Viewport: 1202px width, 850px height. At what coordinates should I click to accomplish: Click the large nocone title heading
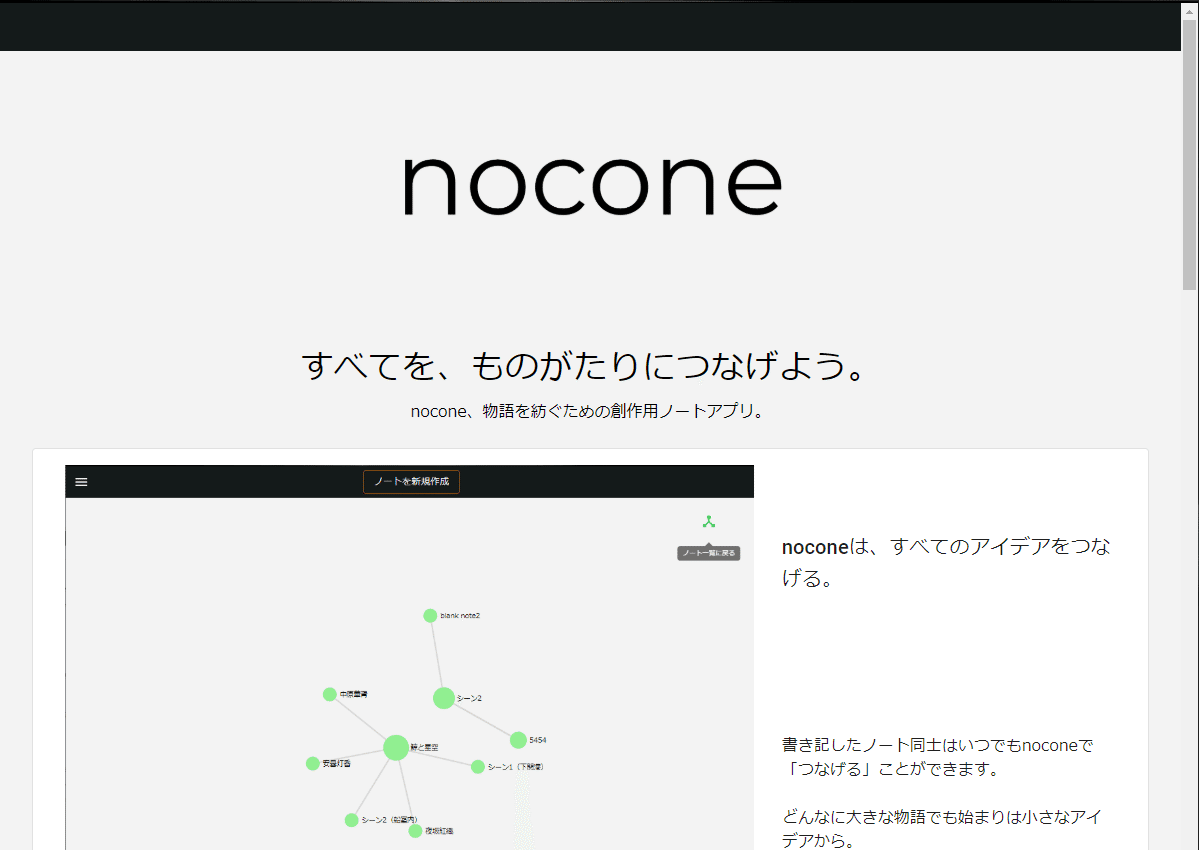tap(591, 184)
